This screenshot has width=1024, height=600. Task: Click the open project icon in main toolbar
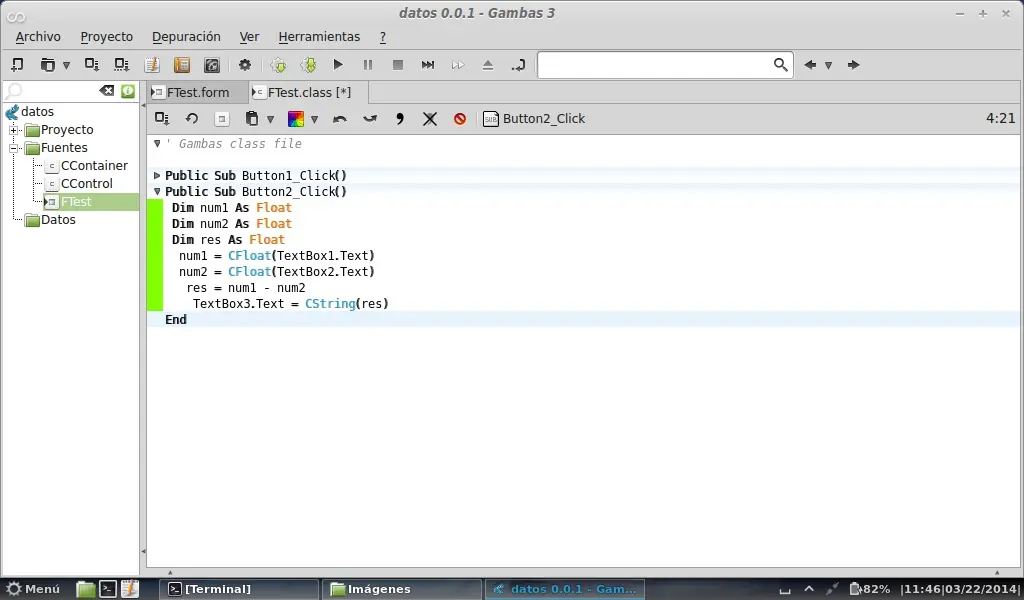[48, 65]
